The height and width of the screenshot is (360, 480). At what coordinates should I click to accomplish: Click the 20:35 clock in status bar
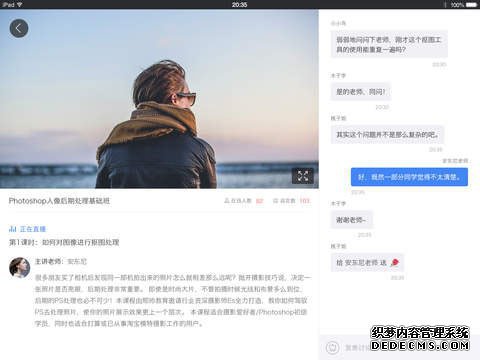(x=239, y=5)
